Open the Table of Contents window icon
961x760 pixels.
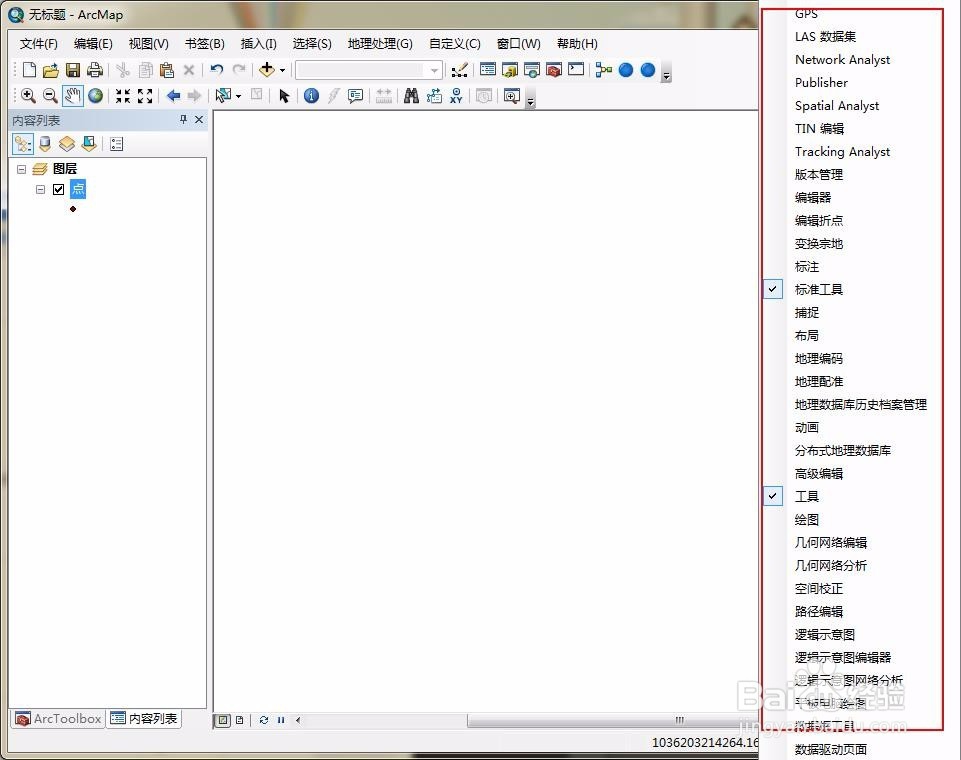coord(488,70)
